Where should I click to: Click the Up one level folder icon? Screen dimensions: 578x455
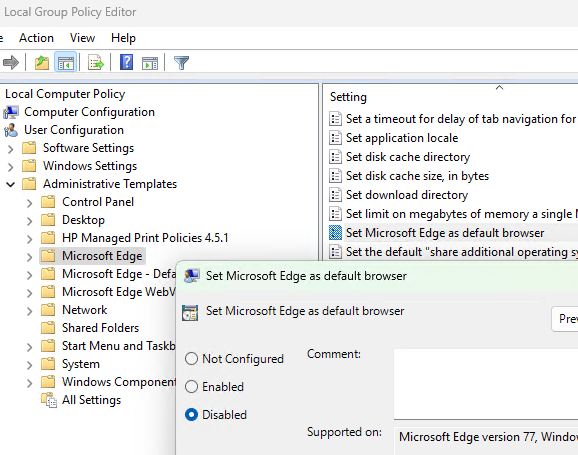pyautogui.click(x=42, y=62)
